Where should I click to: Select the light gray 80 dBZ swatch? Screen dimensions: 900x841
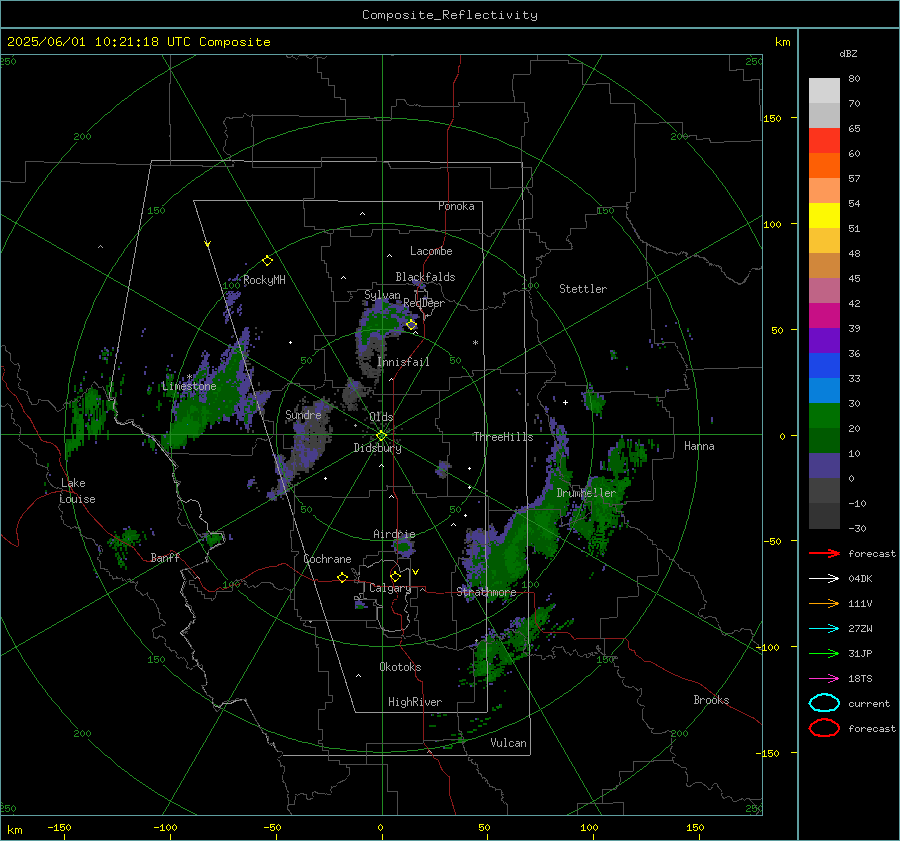click(824, 90)
